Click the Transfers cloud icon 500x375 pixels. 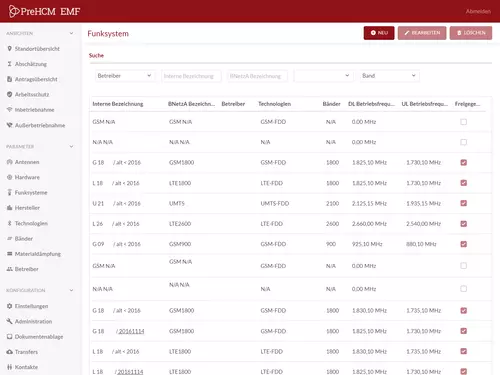point(9,352)
